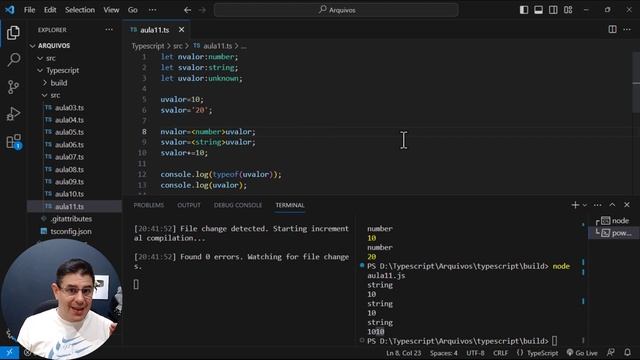Click the editor minimap scrollbar

636,82
